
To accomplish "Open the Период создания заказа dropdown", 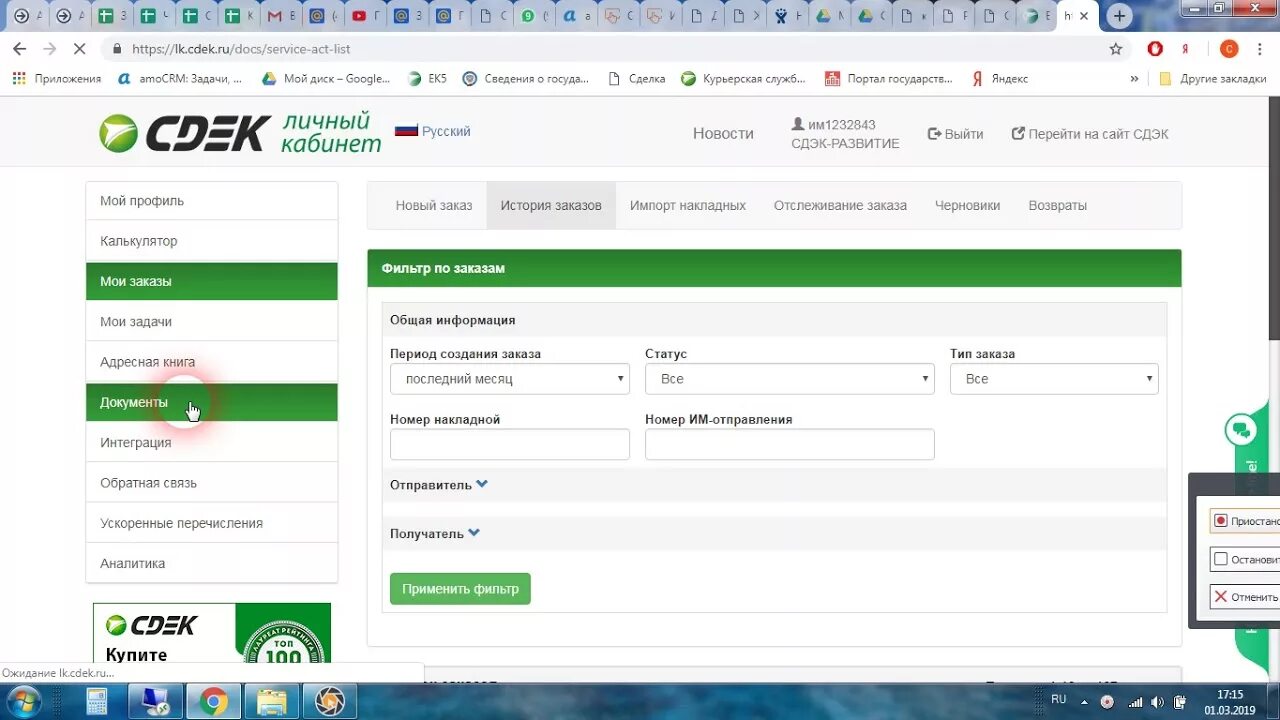I will (x=510, y=379).
